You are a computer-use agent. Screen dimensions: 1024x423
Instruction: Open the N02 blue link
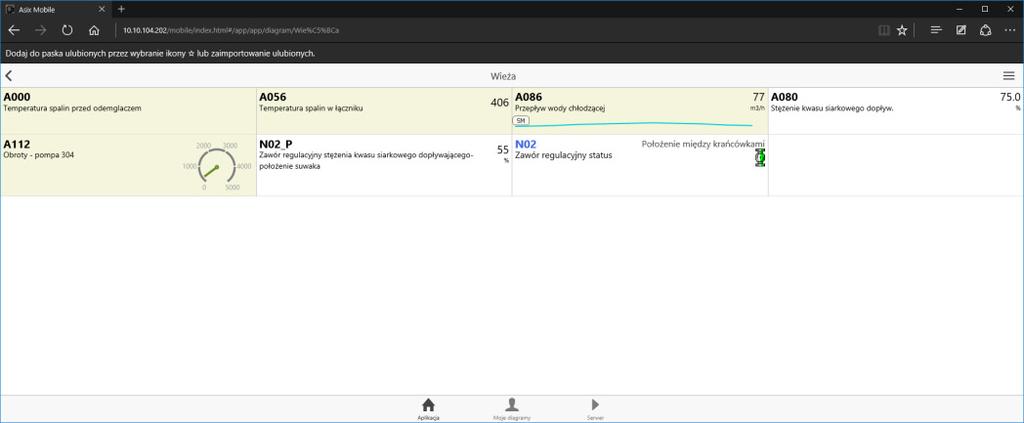pyautogui.click(x=526, y=144)
